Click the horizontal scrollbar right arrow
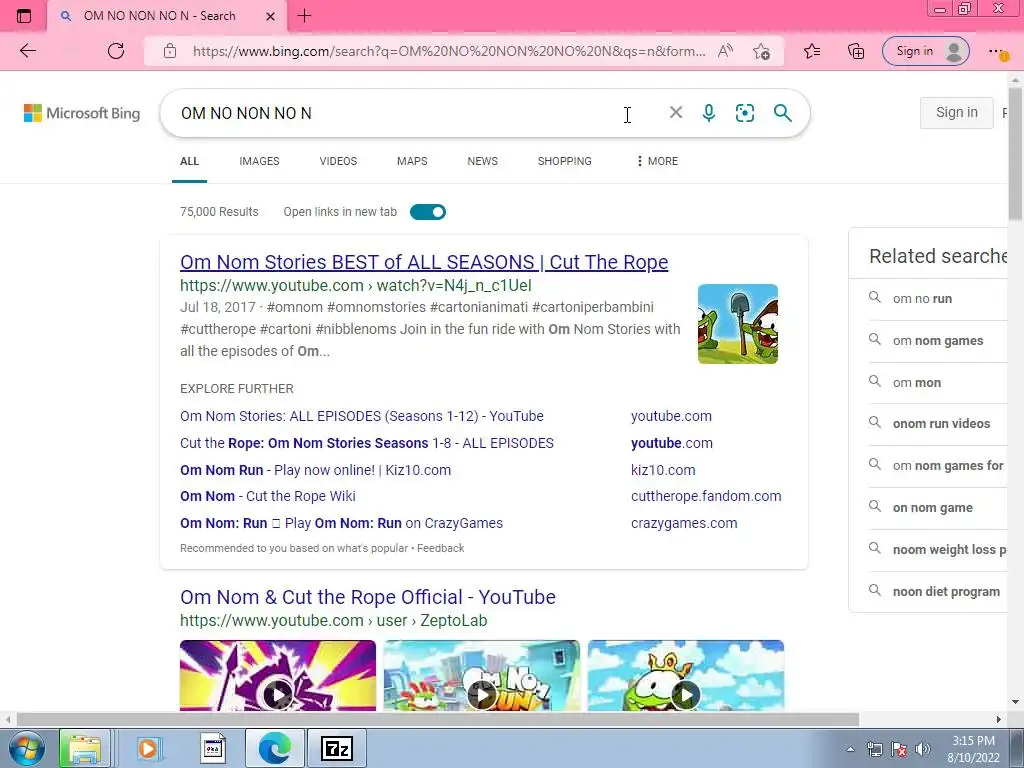Viewport: 1024px width, 768px height. (999, 720)
